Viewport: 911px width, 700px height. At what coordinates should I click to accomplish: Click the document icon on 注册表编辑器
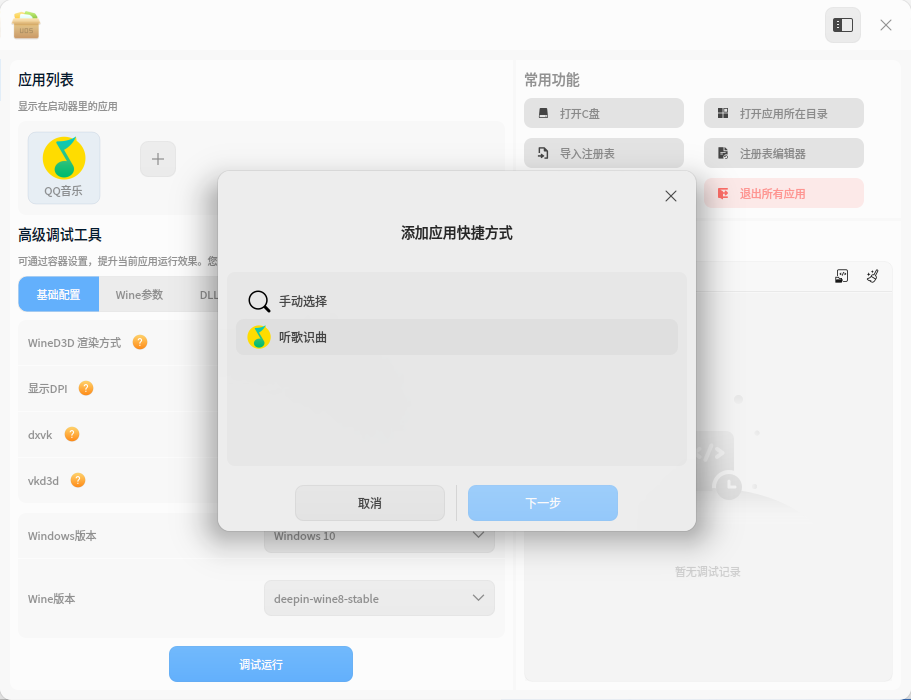[723, 153]
